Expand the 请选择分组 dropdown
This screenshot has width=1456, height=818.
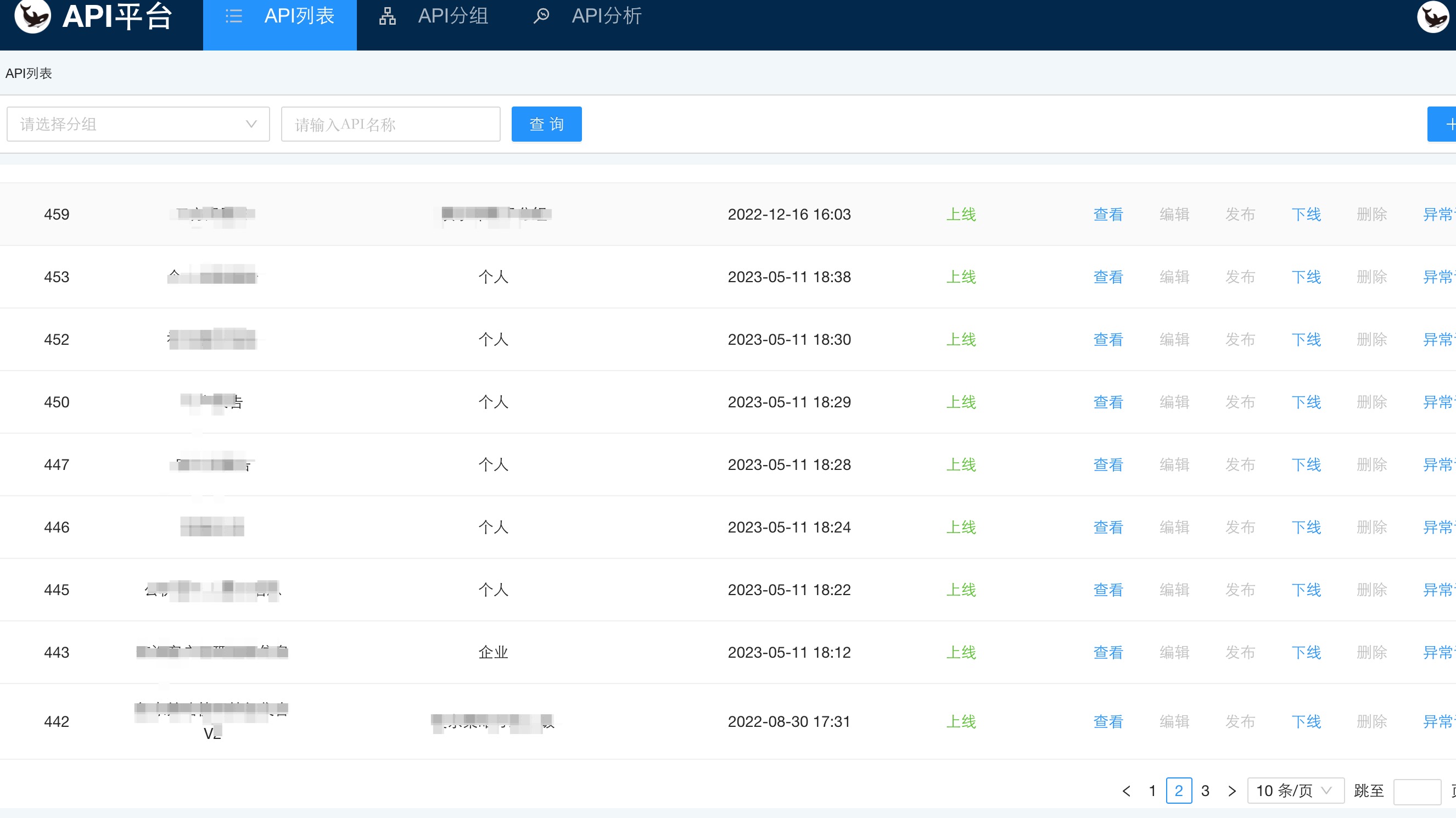coord(138,124)
